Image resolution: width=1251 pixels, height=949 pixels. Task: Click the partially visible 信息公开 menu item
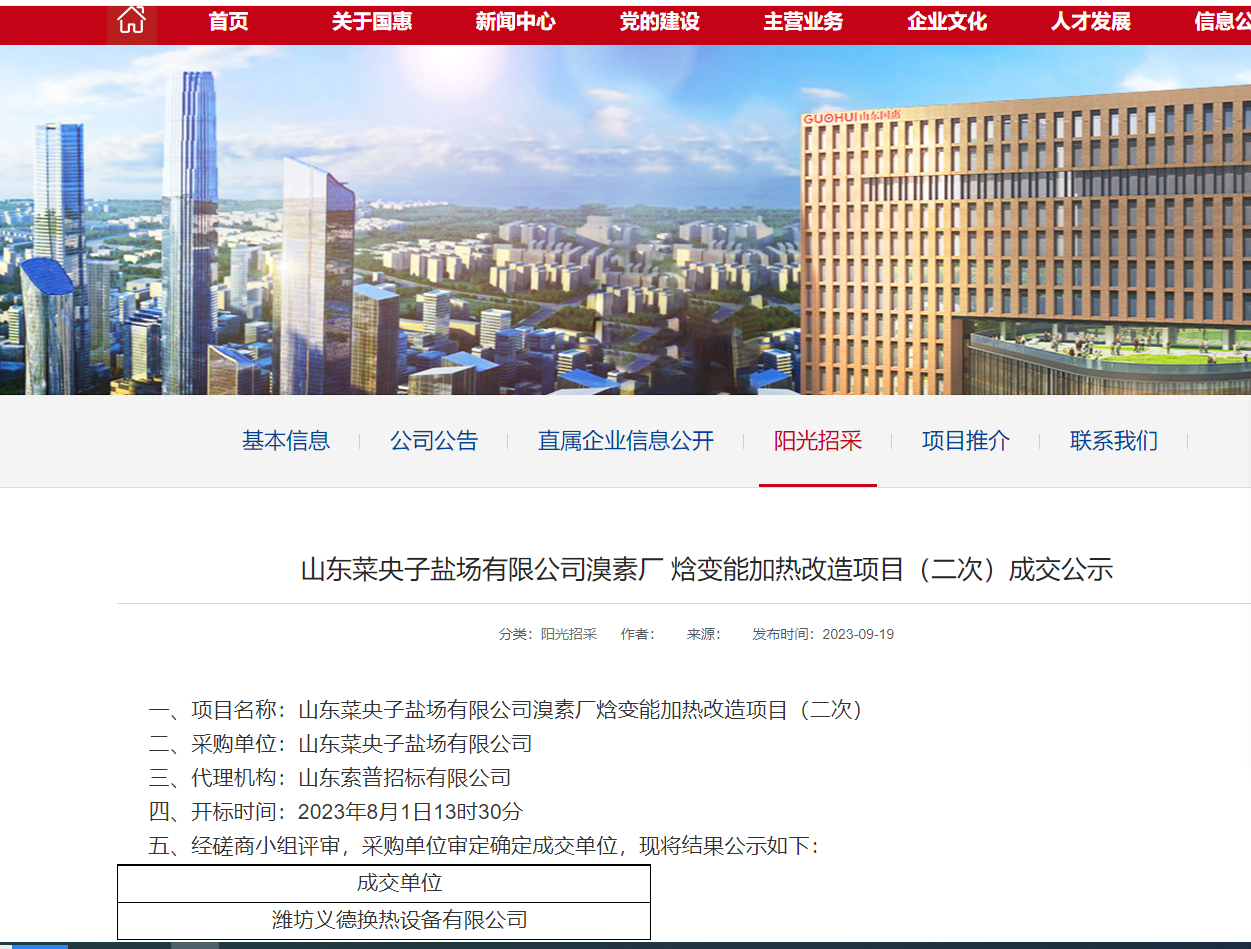[1222, 22]
